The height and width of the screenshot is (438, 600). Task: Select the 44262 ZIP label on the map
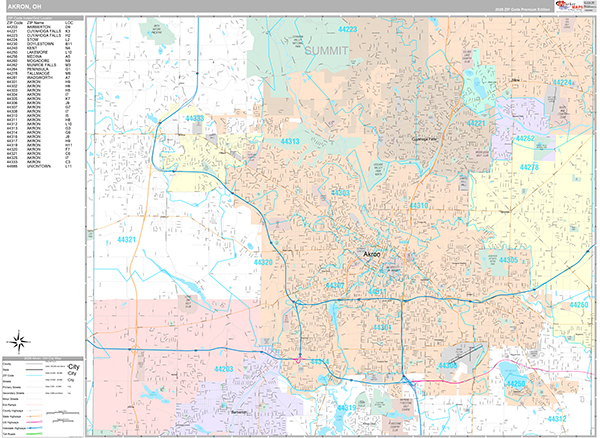tap(525, 138)
